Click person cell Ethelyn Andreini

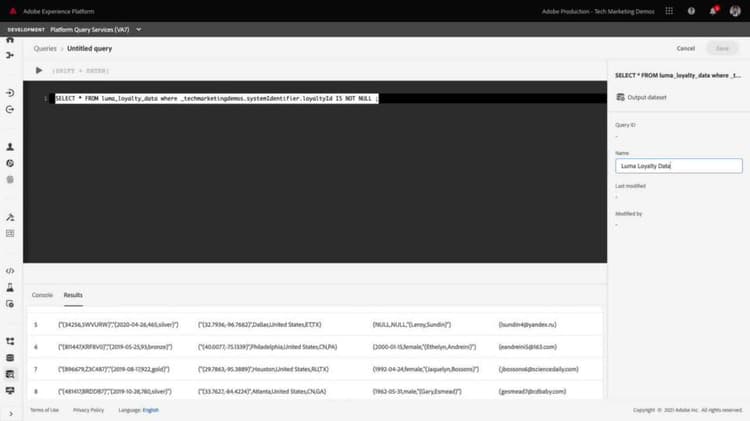pyautogui.click(x=424, y=347)
